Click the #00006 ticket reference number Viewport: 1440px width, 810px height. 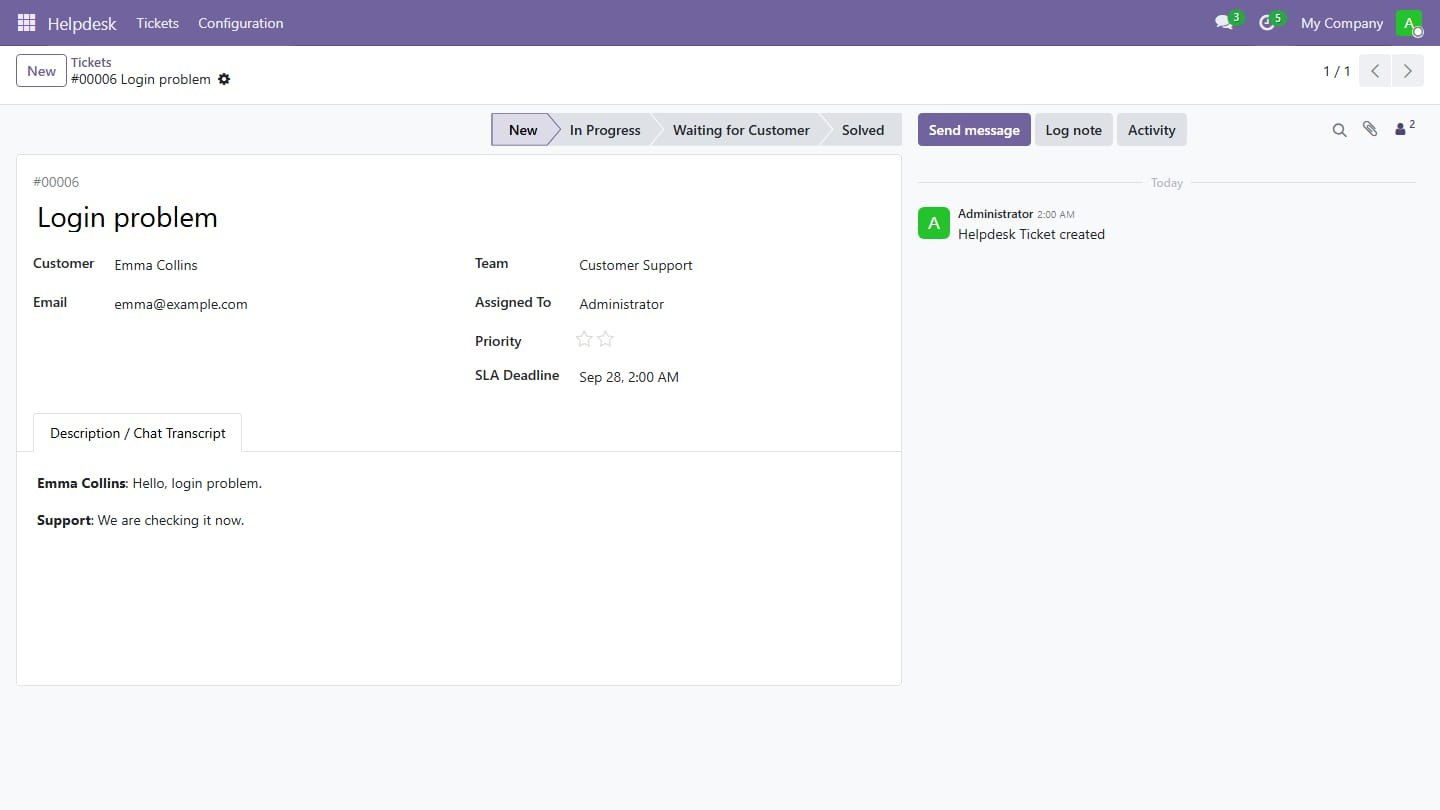coord(56,182)
